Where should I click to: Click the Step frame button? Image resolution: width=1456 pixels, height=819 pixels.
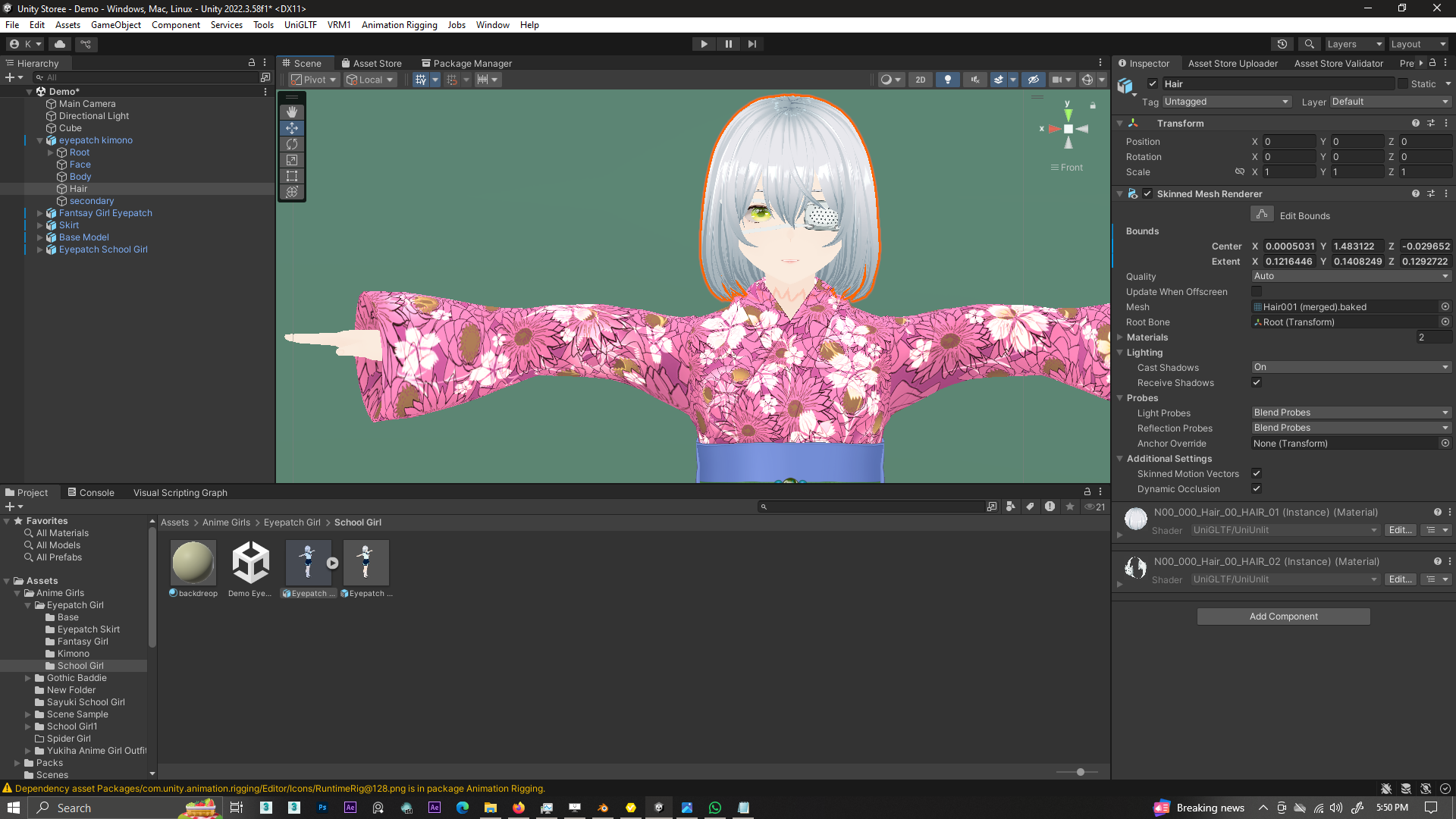(752, 44)
